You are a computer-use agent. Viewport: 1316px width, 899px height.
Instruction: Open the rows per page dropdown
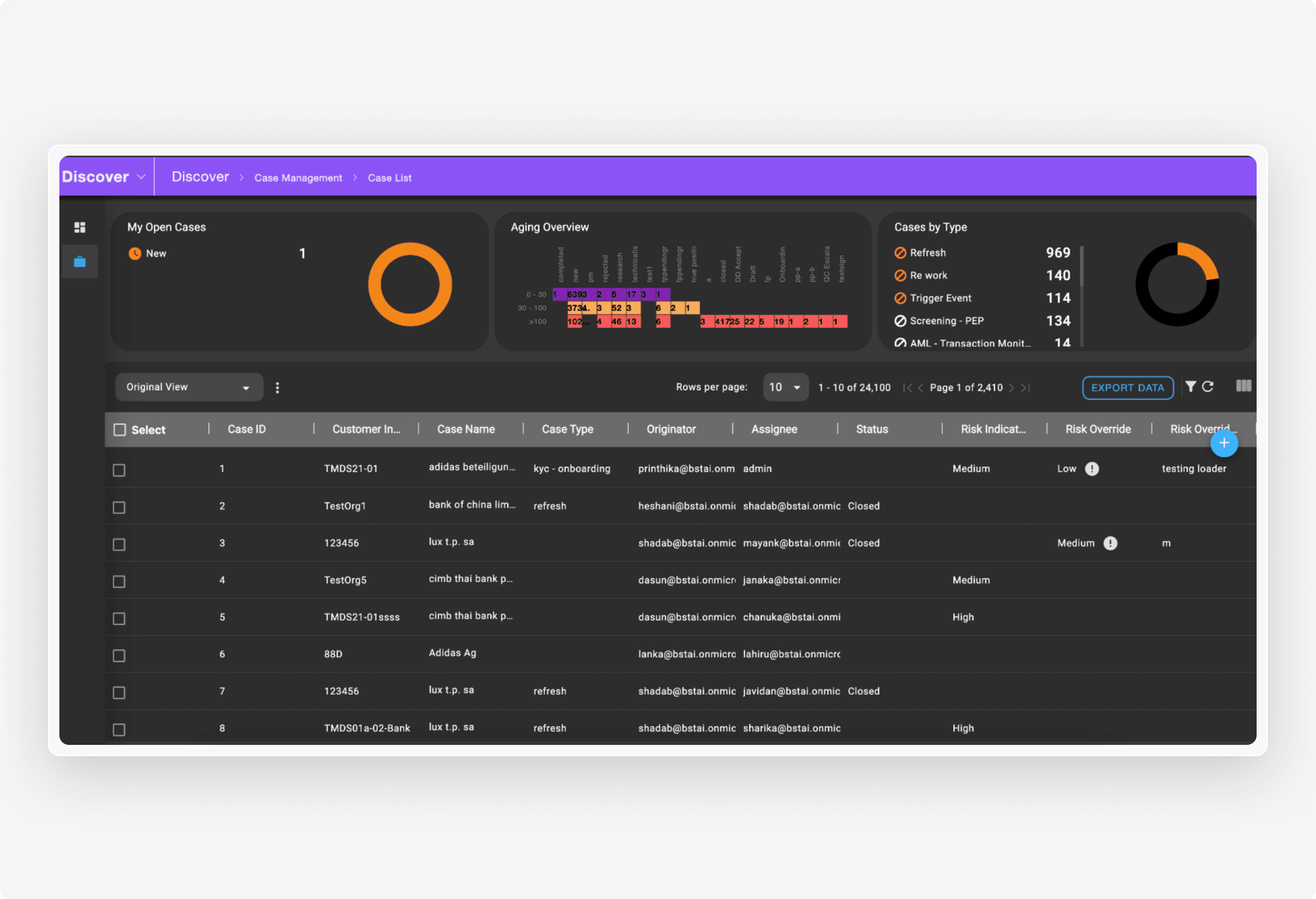tap(786, 387)
